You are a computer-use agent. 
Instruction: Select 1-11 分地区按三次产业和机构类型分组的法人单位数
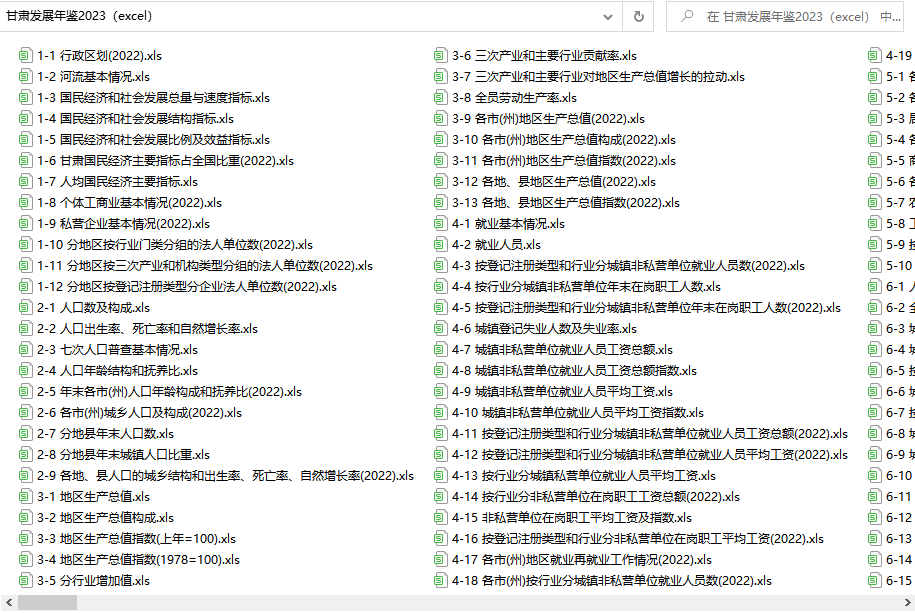pos(205,266)
